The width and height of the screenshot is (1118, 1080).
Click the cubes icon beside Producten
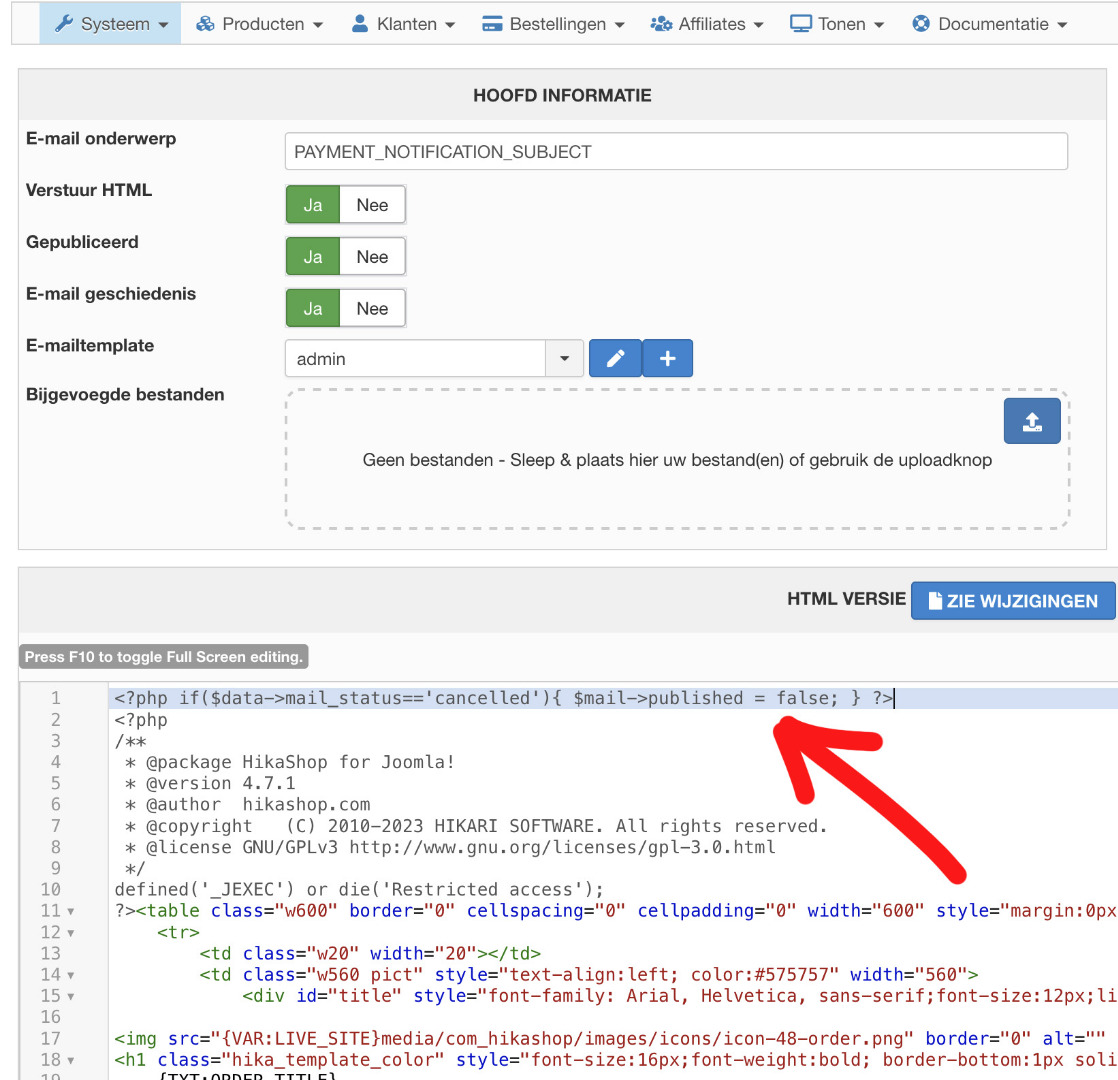click(206, 23)
